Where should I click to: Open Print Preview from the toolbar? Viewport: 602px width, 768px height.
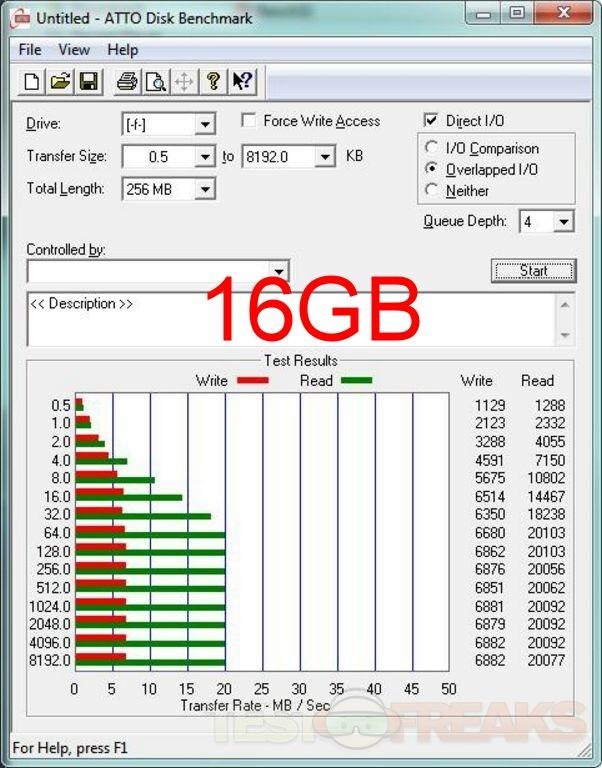pos(155,82)
